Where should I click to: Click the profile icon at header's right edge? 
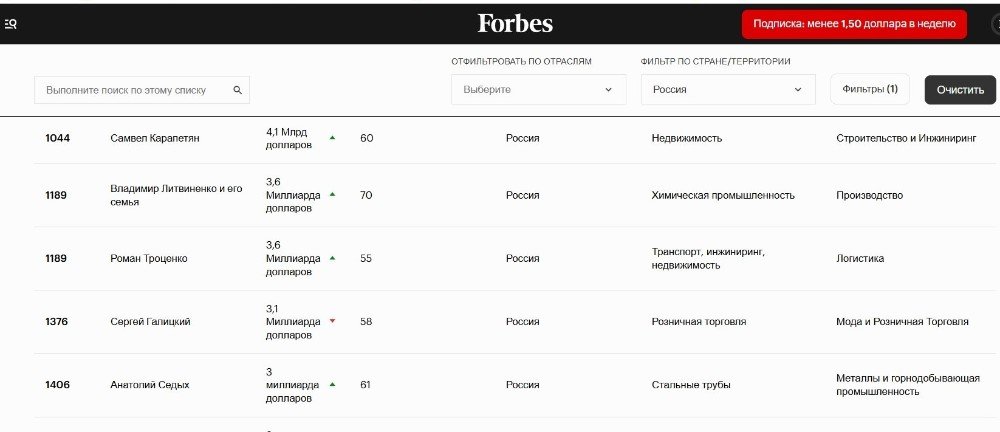[994, 23]
